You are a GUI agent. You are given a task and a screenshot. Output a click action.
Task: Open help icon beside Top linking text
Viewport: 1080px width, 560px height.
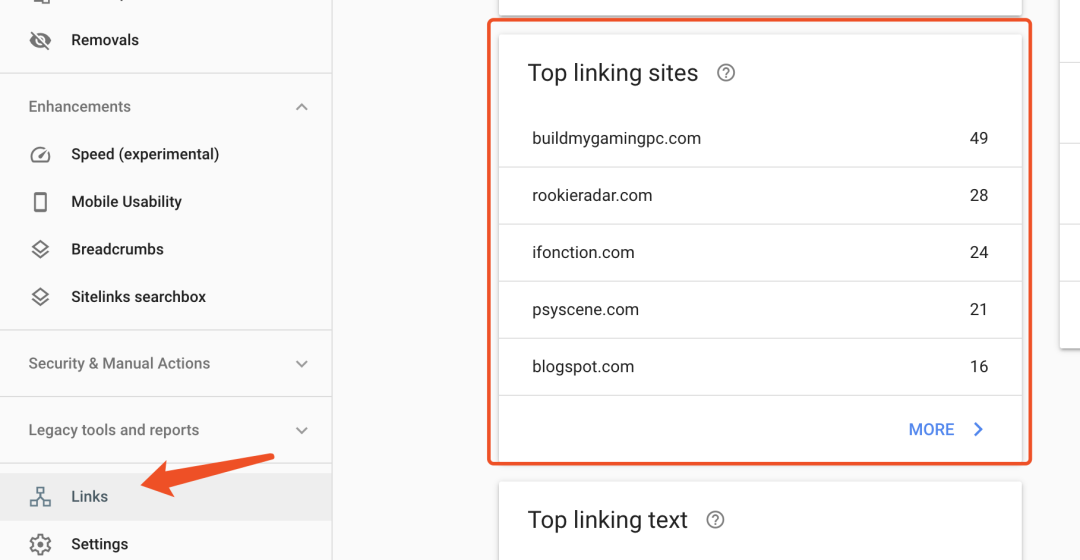tap(715, 520)
